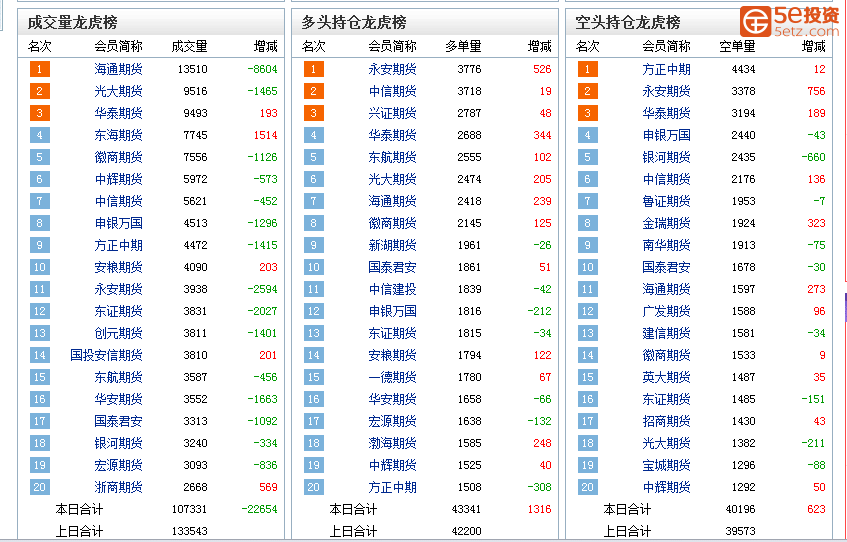Select previous day total 133543
The height and width of the screenshot is (542, 847).
tap(190, 531)
